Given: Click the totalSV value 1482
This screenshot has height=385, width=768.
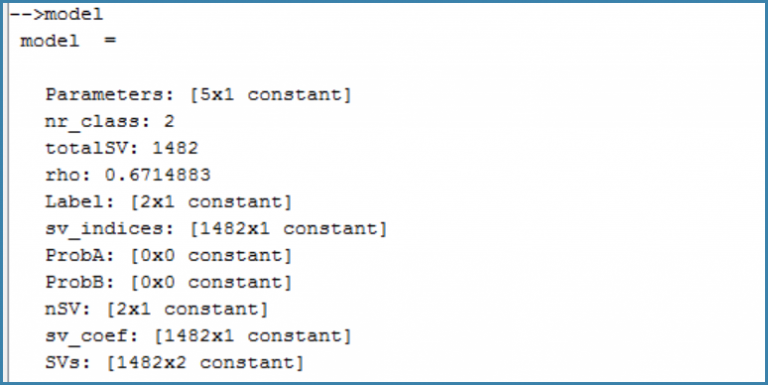Looking at the screenshot, I should 175,148.
